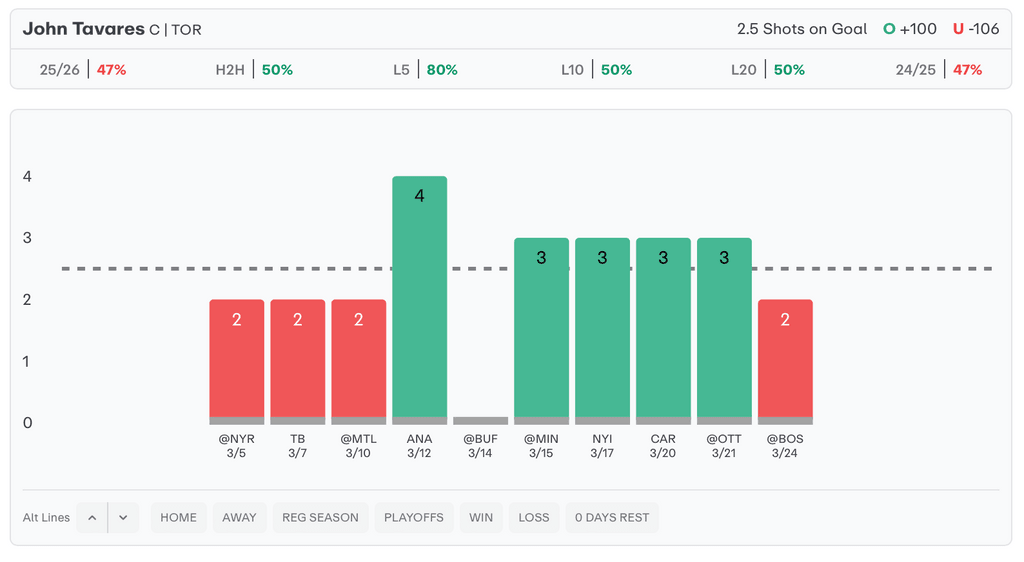Filter games by WIN
This screenshot has height=562, width=1024.
(481, 517)
